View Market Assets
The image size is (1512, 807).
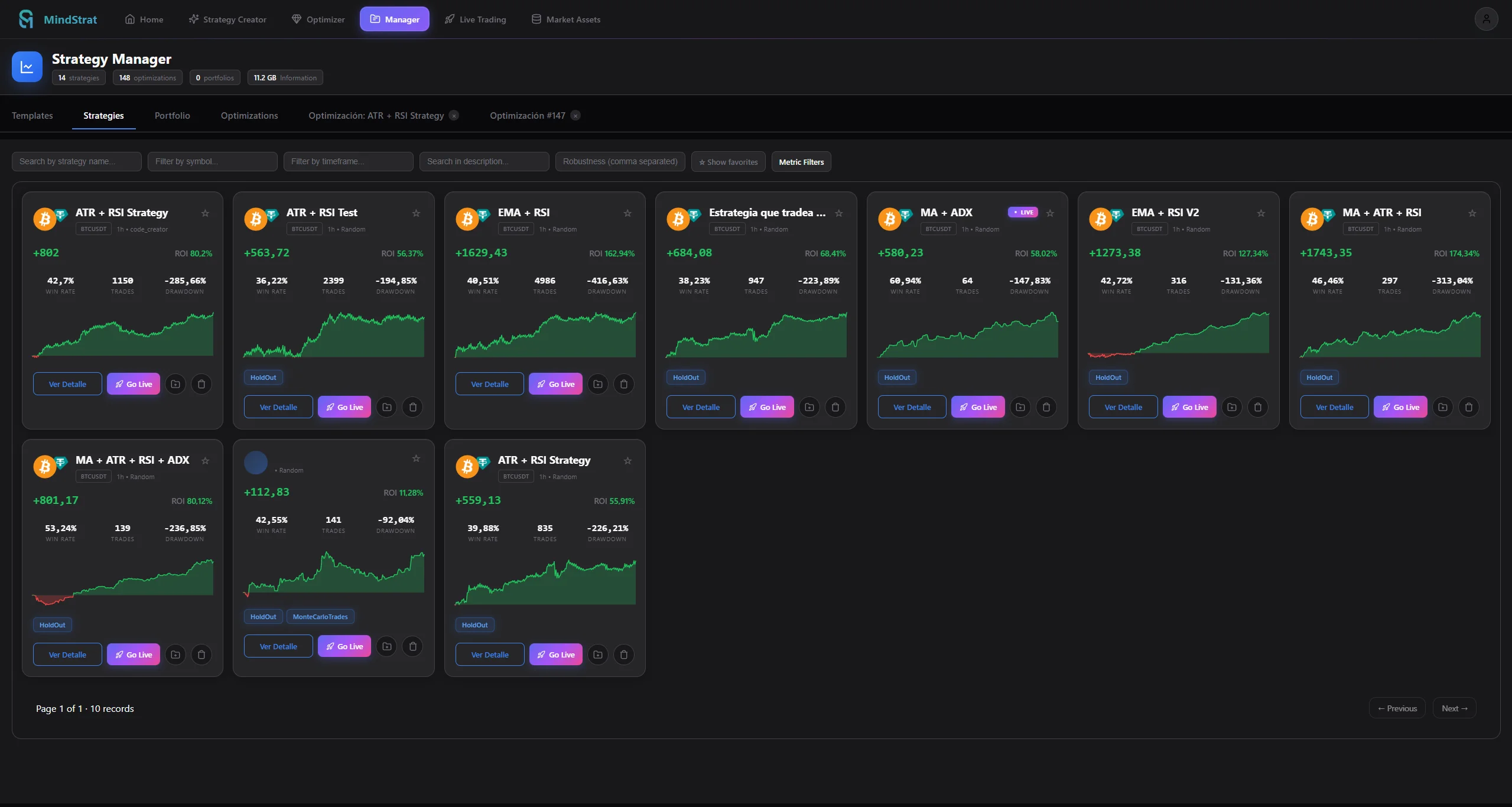pyautogui.click(x=565, y=19)
